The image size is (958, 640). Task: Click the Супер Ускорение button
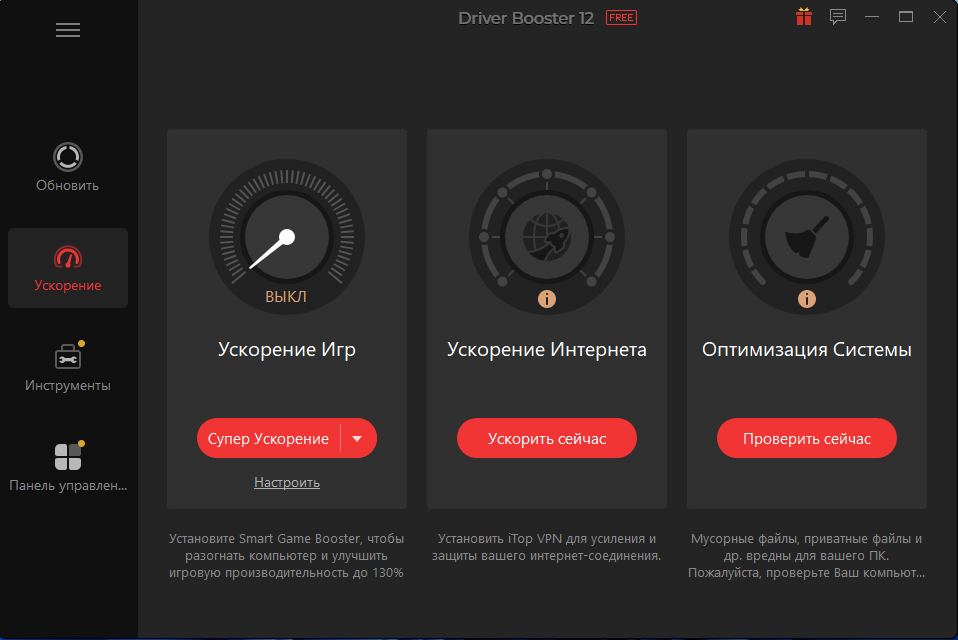[268, 438]
